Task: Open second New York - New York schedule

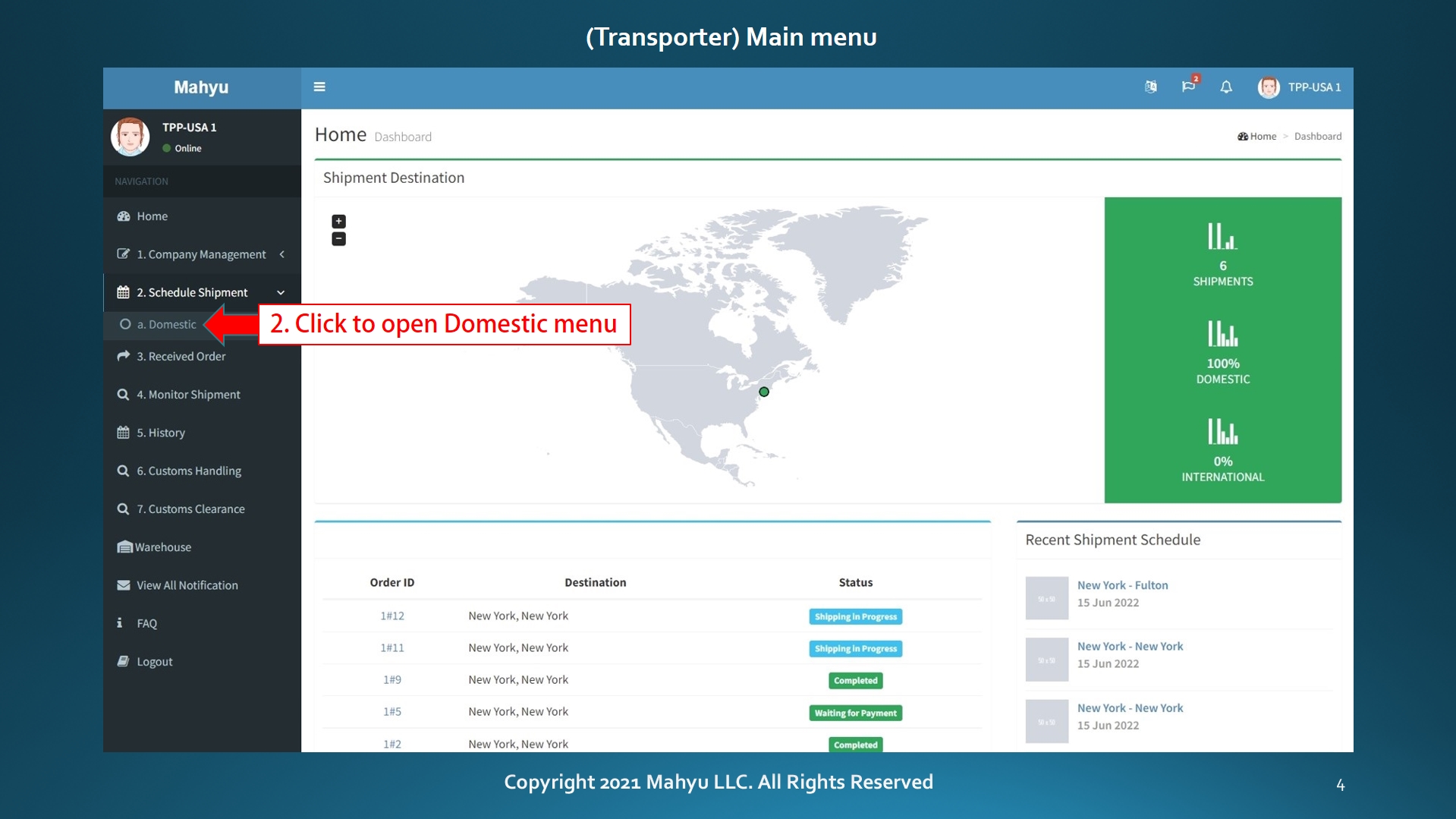Action: click(1130, 707)
